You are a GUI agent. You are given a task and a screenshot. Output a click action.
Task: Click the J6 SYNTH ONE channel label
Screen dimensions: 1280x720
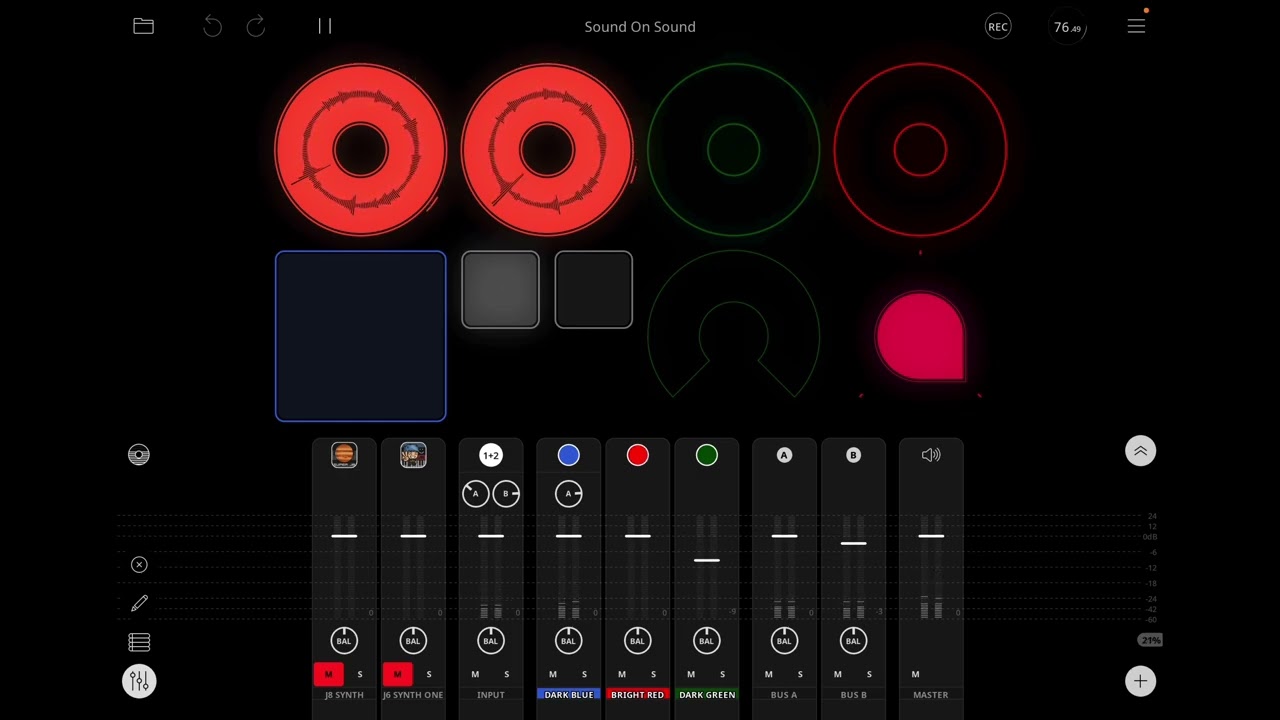[413, 695]
